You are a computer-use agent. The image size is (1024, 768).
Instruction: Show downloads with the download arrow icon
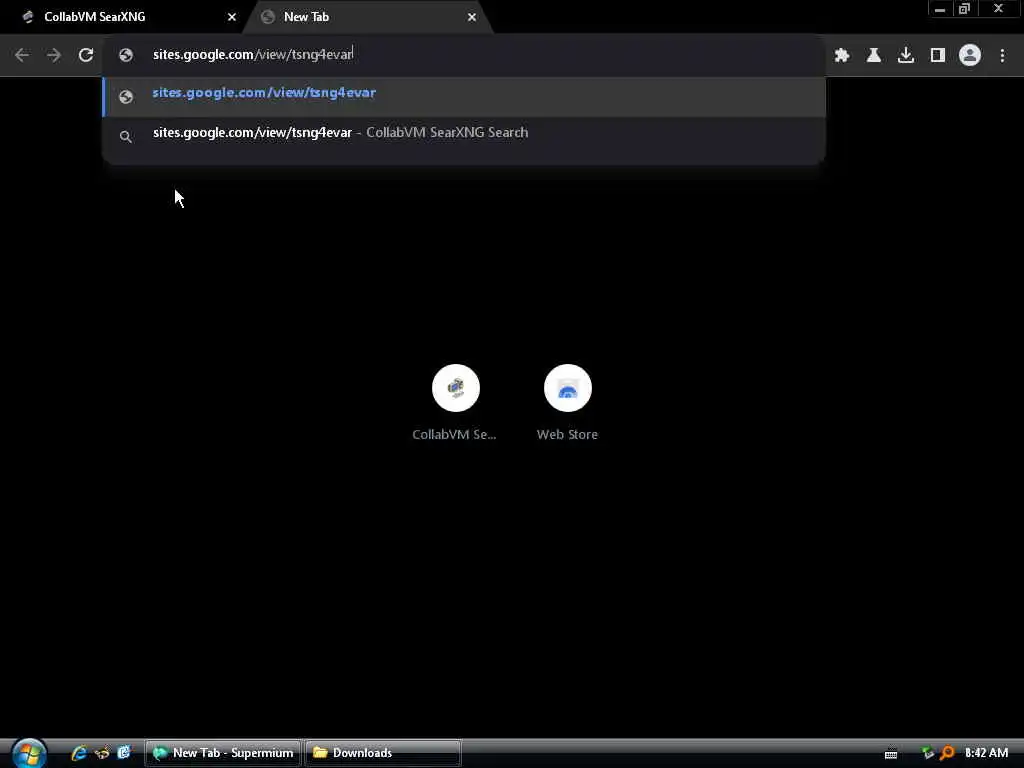pyautogui.click(x=906, y=55)
